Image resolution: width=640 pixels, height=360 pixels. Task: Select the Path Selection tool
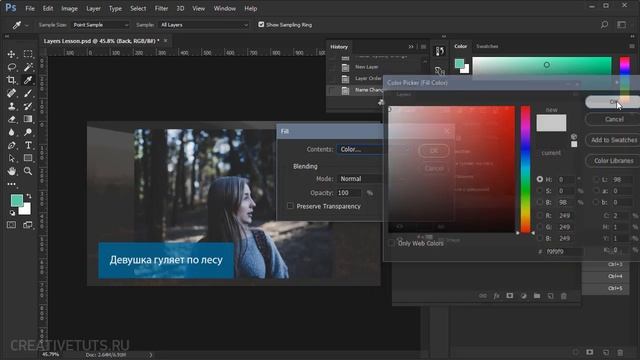pos(11,158)
